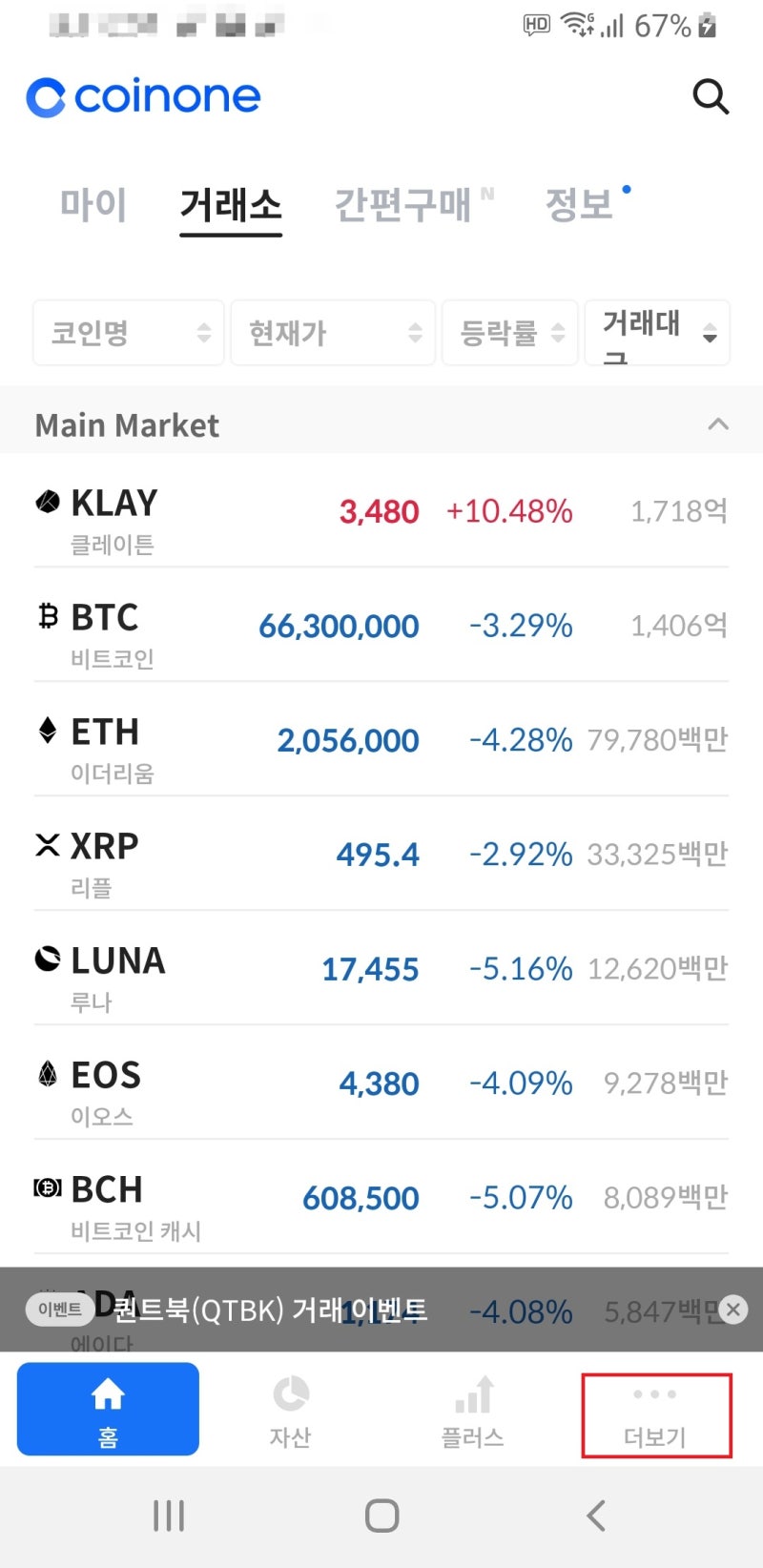
Task: Tap the BTC bitcoin icon
Action: (48, 616)
